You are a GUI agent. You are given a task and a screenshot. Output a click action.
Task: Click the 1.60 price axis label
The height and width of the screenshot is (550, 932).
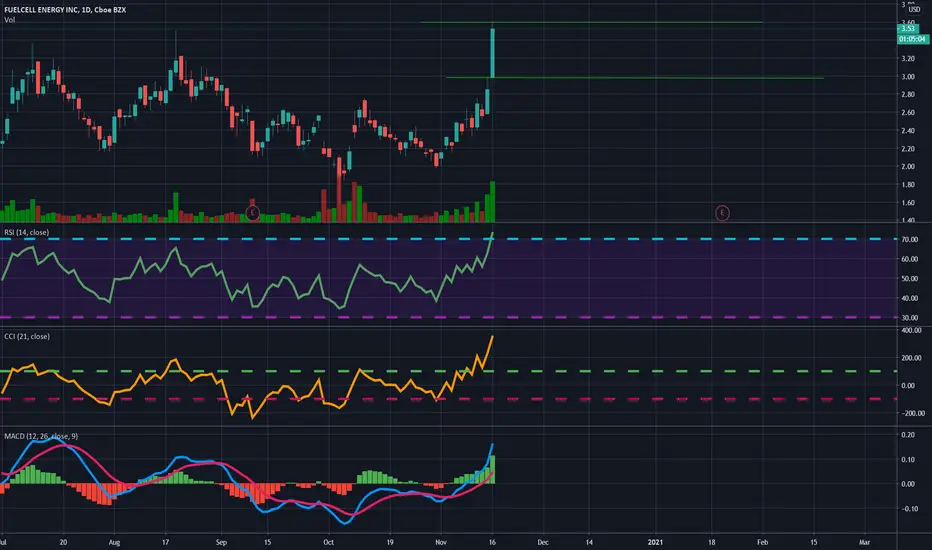(x=908, y=203)
